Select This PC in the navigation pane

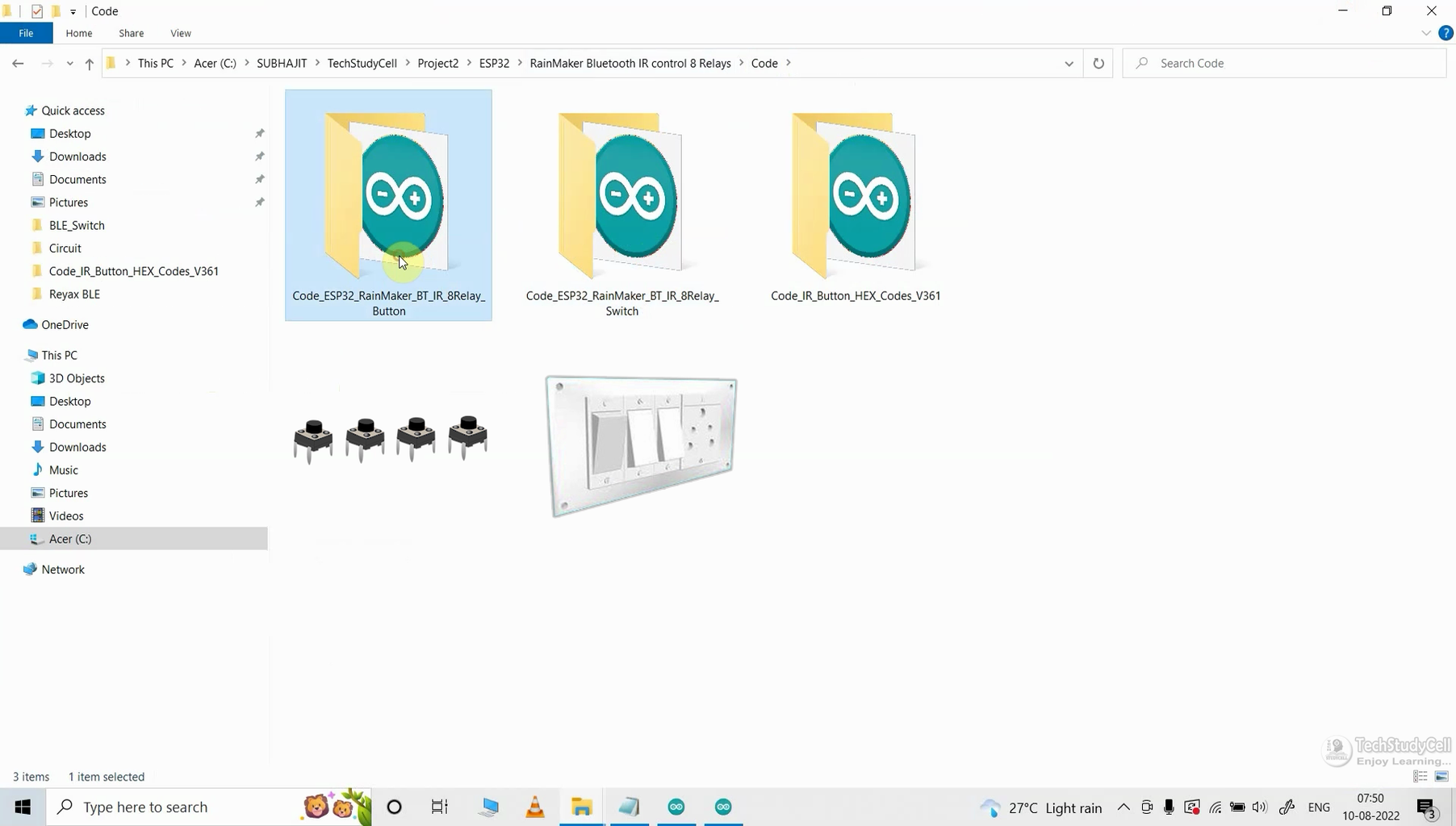click(59, 355)
